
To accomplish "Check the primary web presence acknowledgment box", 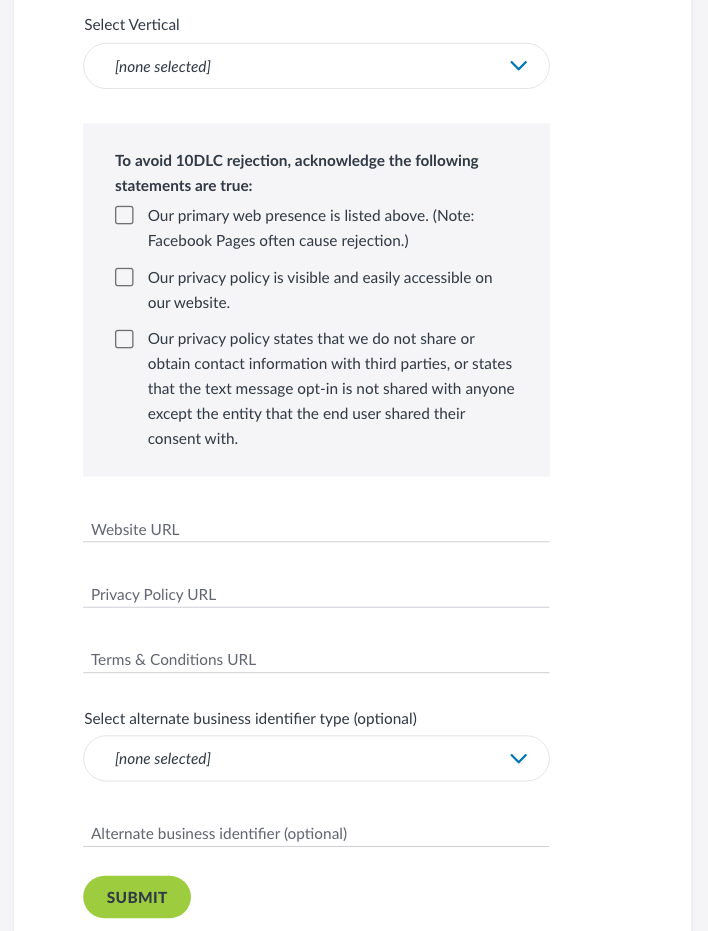I will pyautogui.click(x=124, y=215).
